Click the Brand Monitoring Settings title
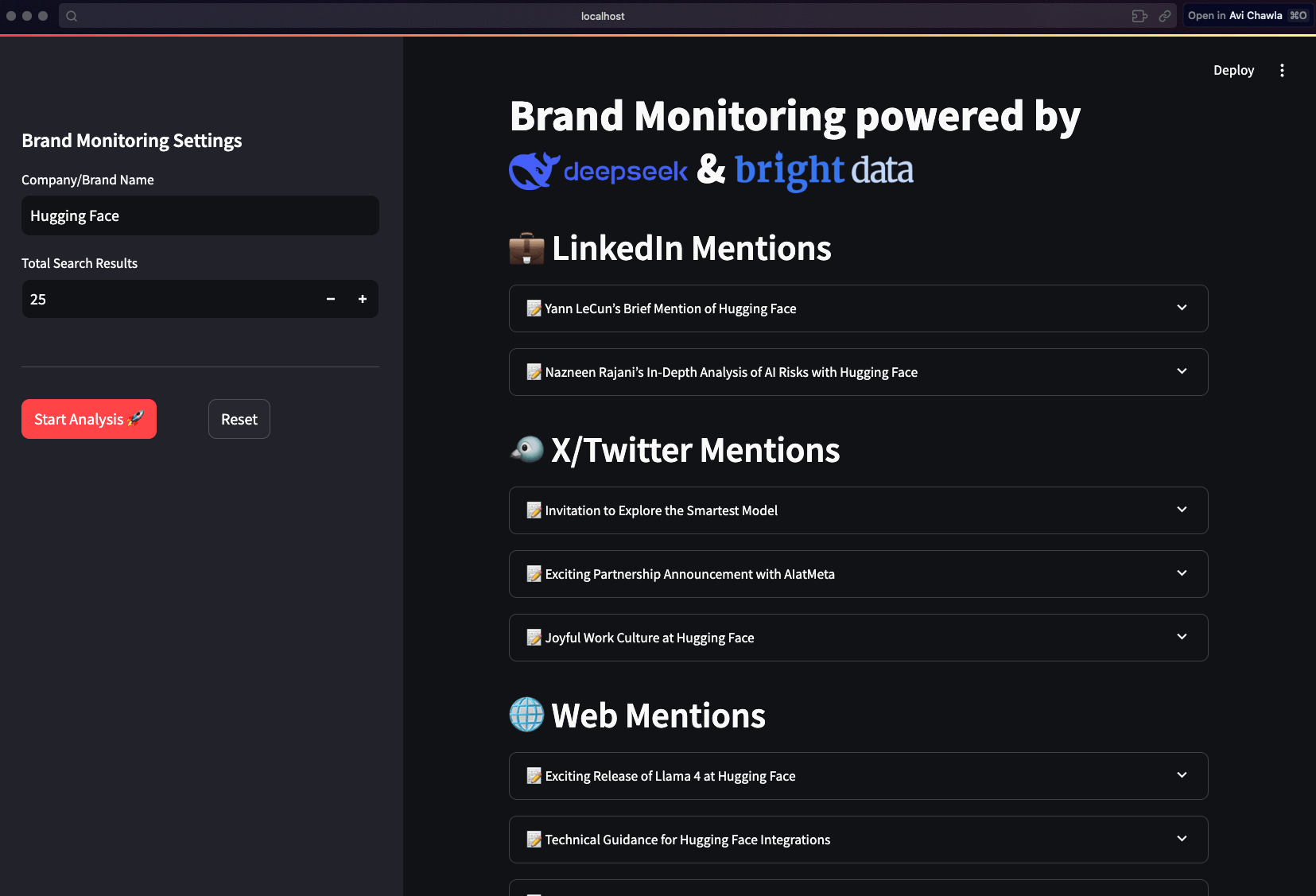 click(132, 141)
